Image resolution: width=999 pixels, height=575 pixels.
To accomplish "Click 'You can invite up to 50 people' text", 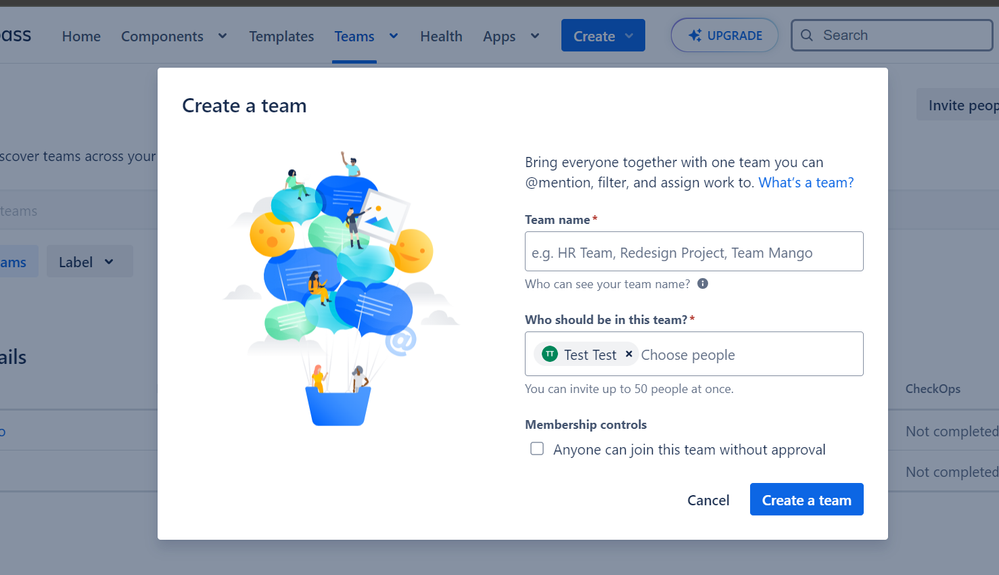I will pos(629,388).
